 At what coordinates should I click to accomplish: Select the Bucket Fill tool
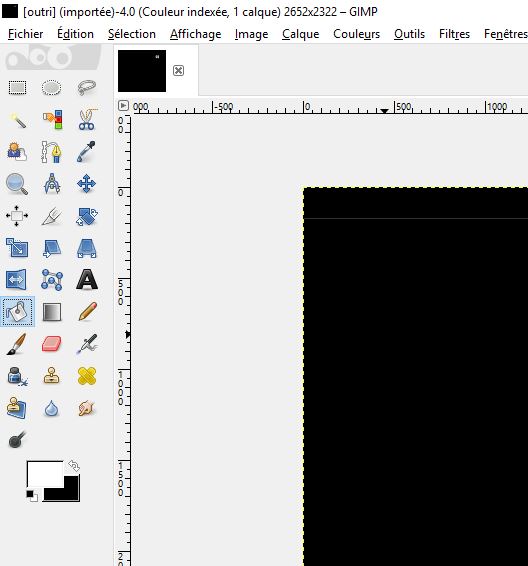click(17, 312)
